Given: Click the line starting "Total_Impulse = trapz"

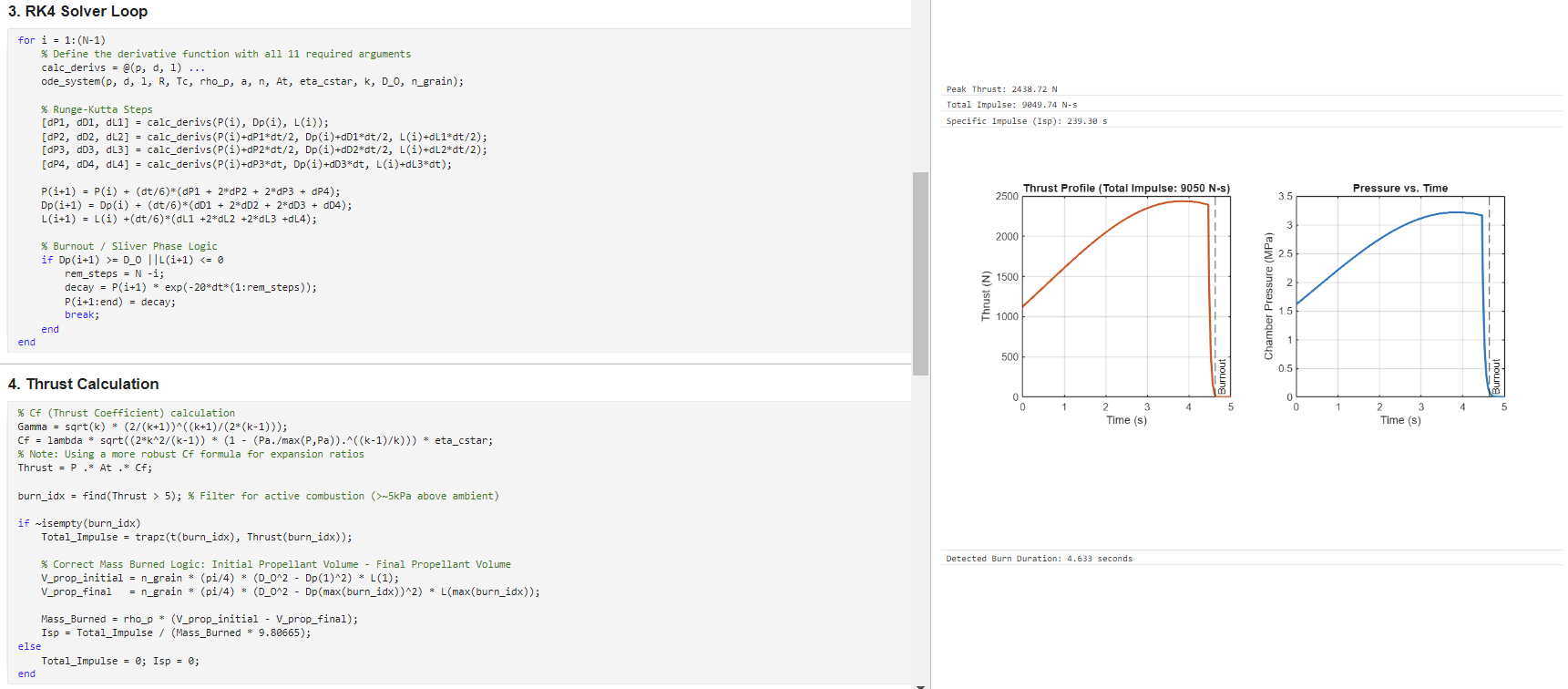Looking at the screenshot, I should pyautogui.click(x=197, y=537).
